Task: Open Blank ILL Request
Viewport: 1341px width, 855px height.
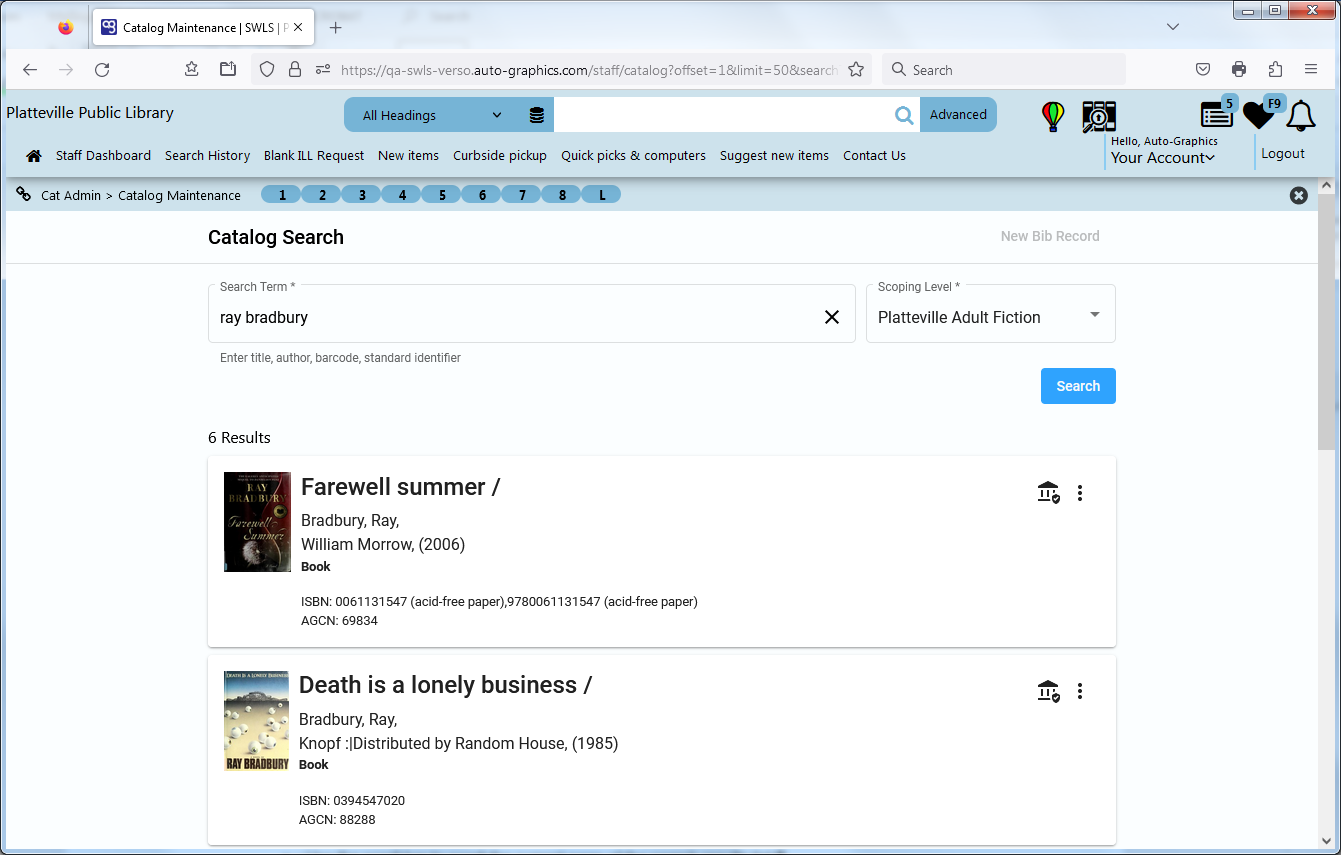Action: 314,156
